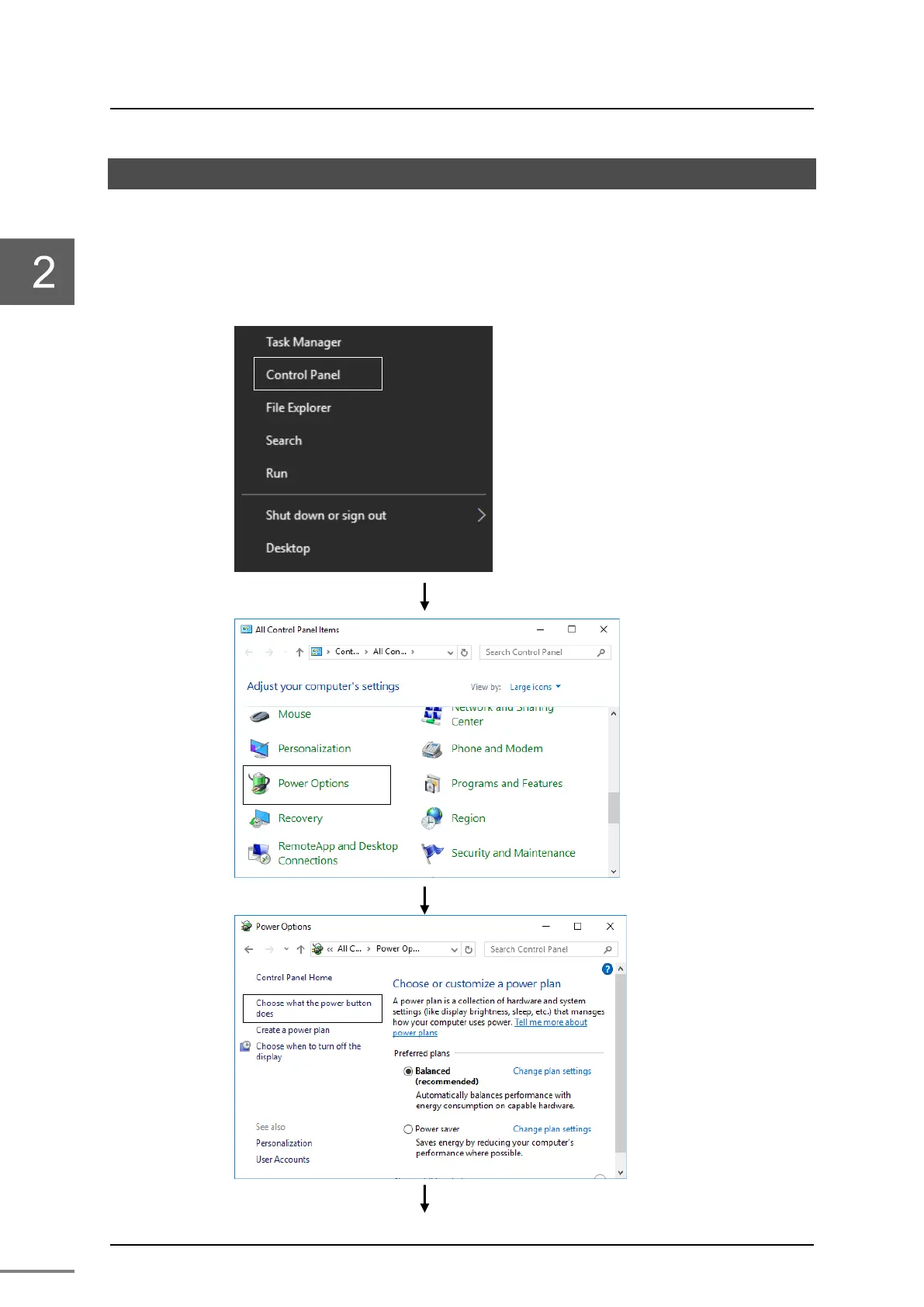
Task: Open the View by Large icons dropdown
Action: 535,687
